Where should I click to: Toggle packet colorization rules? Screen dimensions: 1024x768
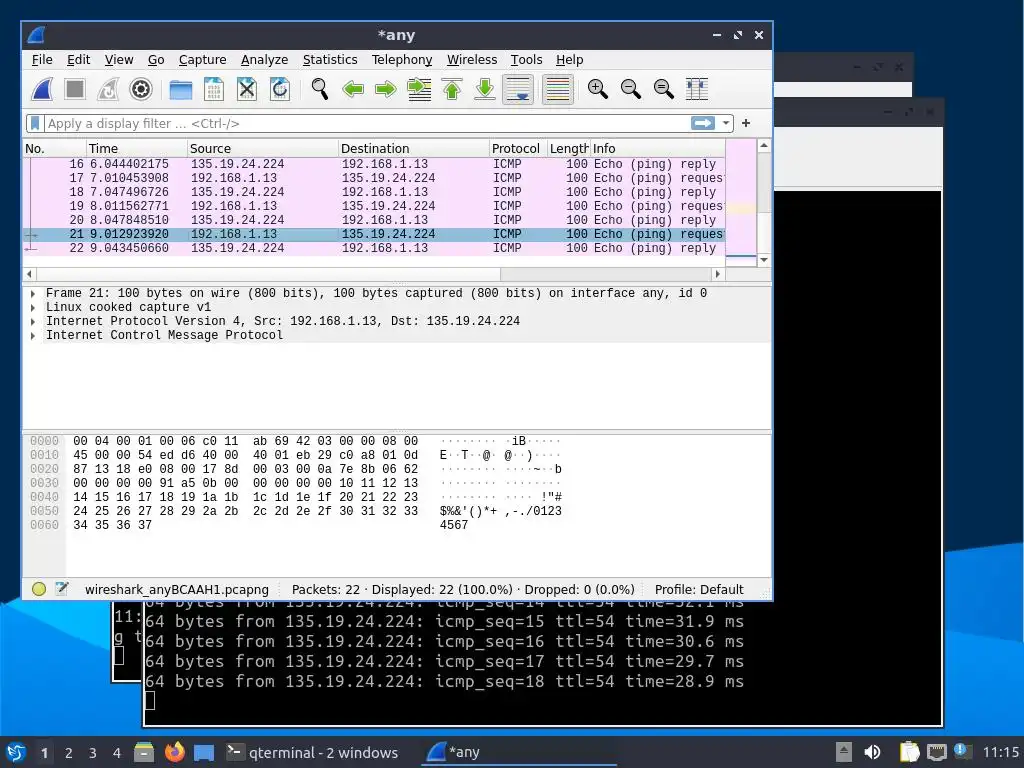tap(558, 89)
